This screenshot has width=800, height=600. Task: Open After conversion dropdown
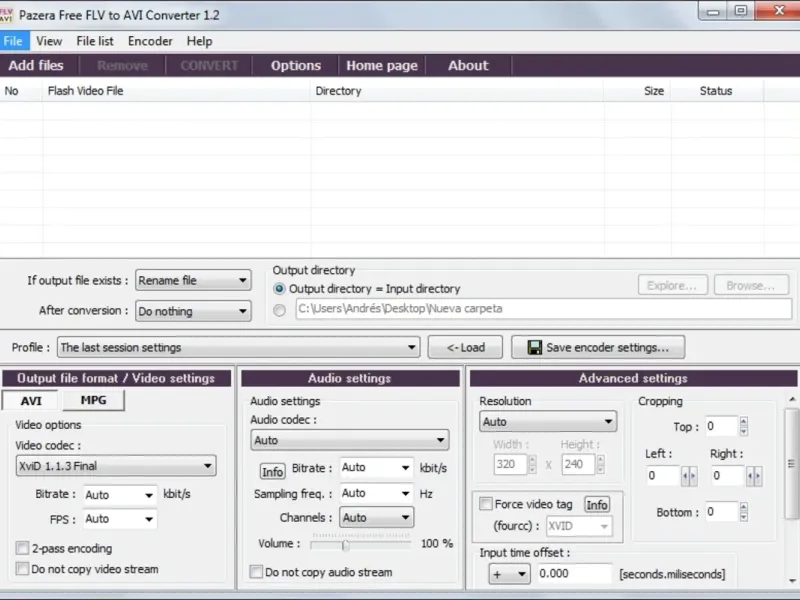click(x=193, y=311)
